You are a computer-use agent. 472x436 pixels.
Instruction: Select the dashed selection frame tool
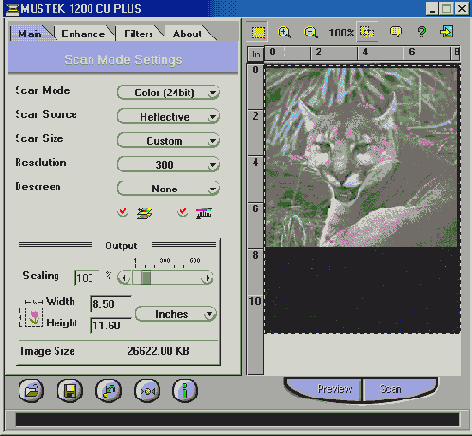pos(258,32)
